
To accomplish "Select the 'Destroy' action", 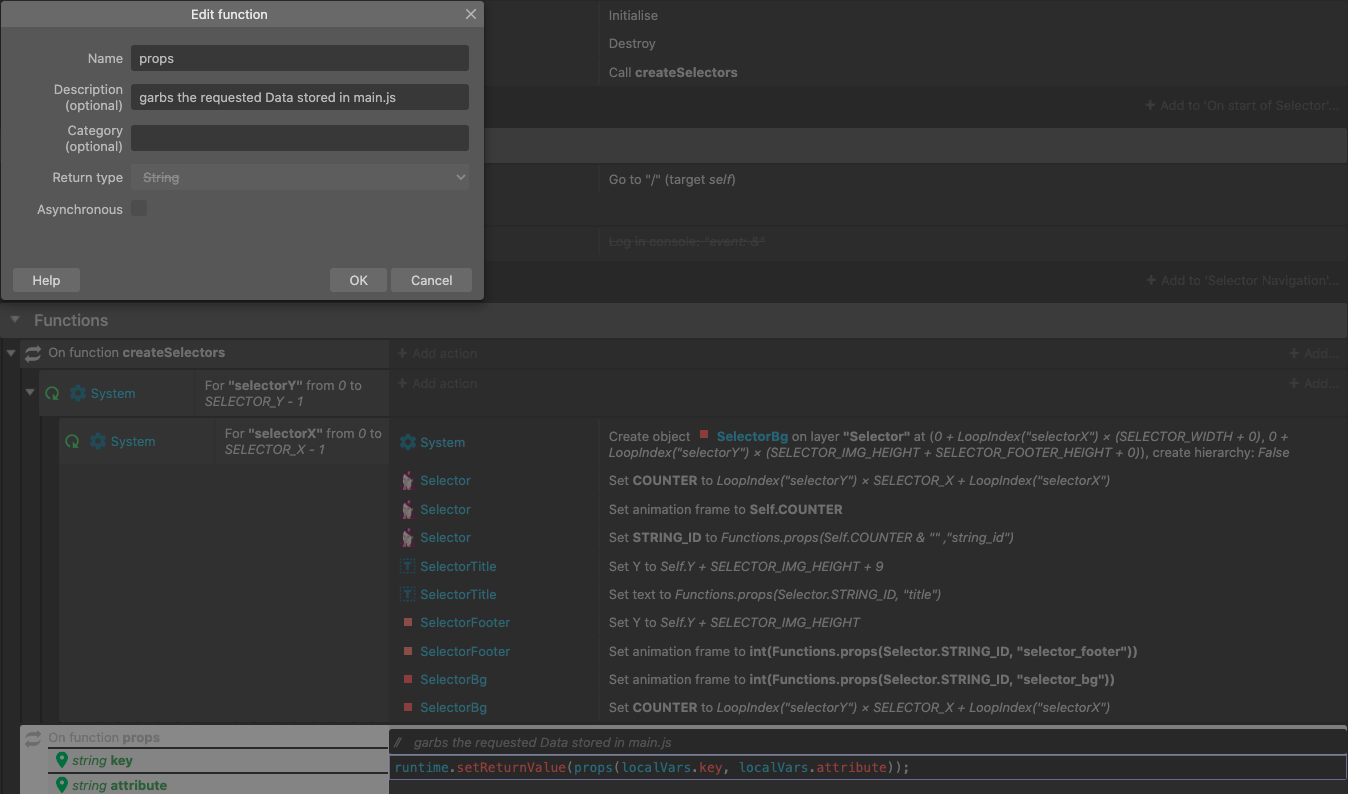I will point(632,44).
